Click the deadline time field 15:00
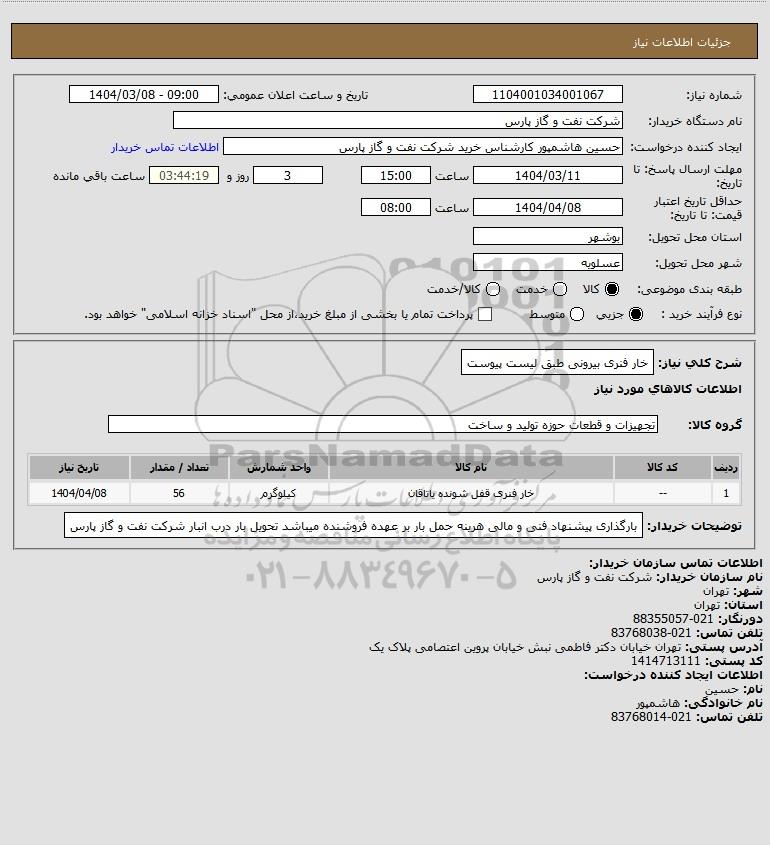The height and width of the screenshot is (845, 770). [396, 175]
